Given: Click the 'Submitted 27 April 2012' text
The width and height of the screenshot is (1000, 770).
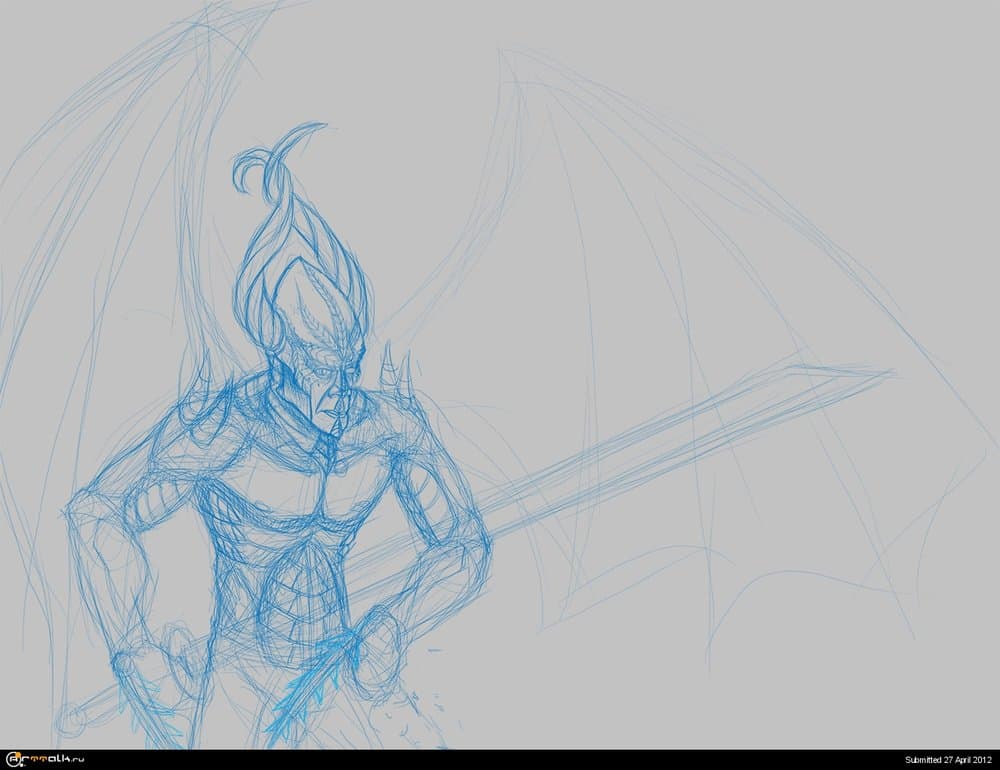Looking at the screenshot, I should [948, 759].
